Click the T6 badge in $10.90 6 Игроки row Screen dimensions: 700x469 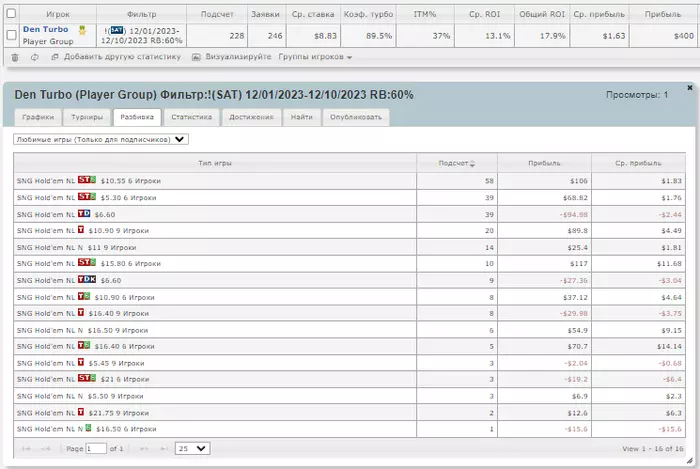84,296
